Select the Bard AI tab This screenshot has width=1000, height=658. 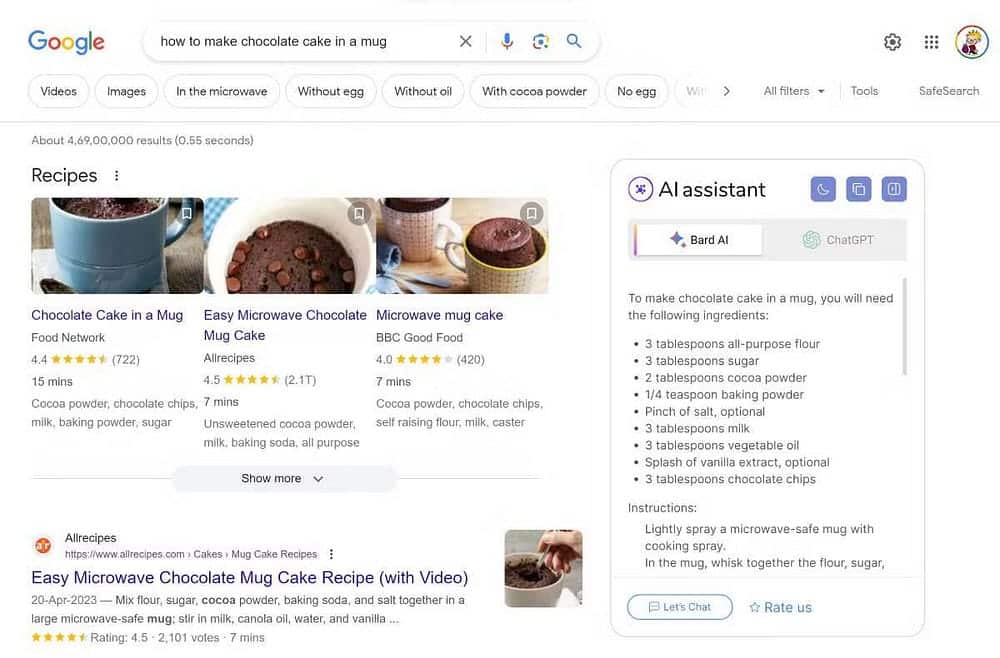pos(698,240)
